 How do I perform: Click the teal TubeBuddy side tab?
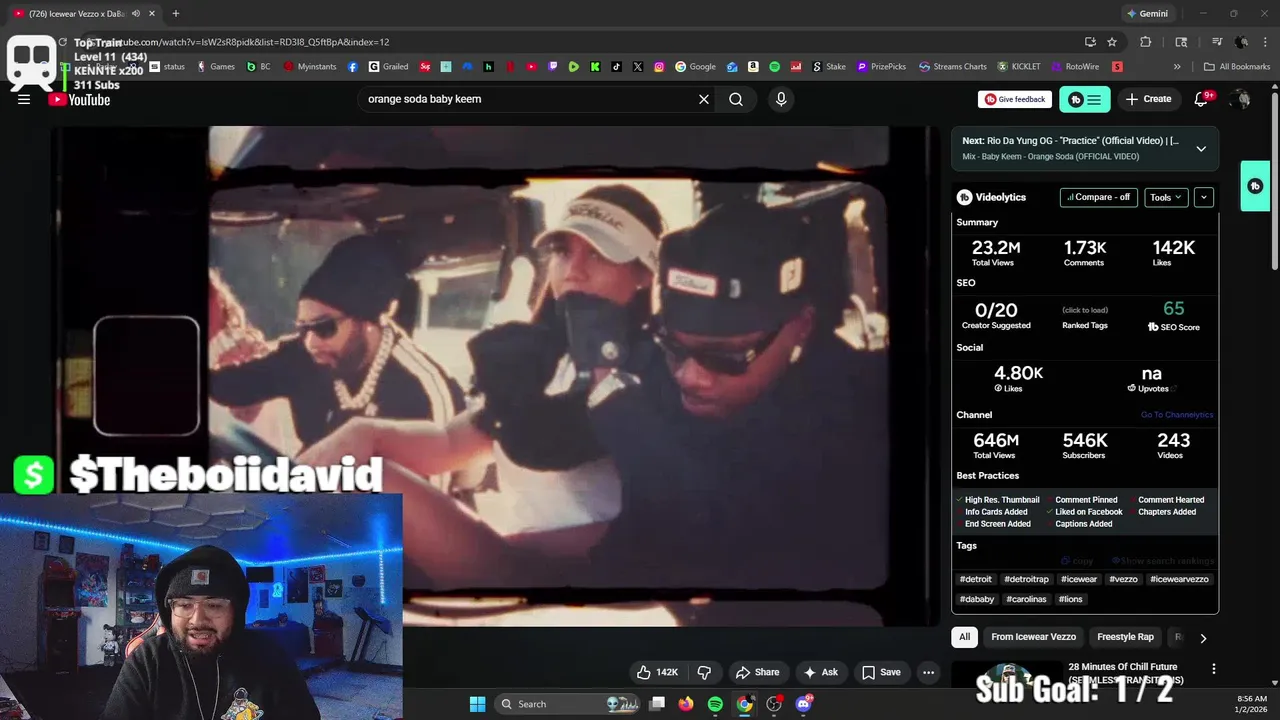[1255, 186]
